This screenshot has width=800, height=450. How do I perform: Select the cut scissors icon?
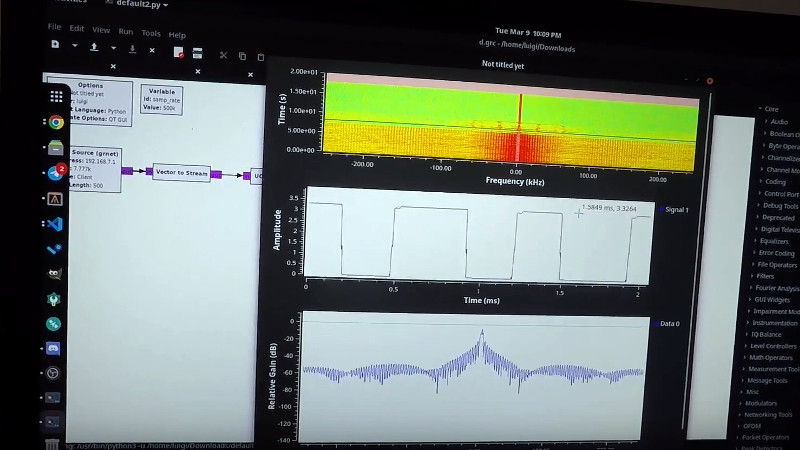223,56
